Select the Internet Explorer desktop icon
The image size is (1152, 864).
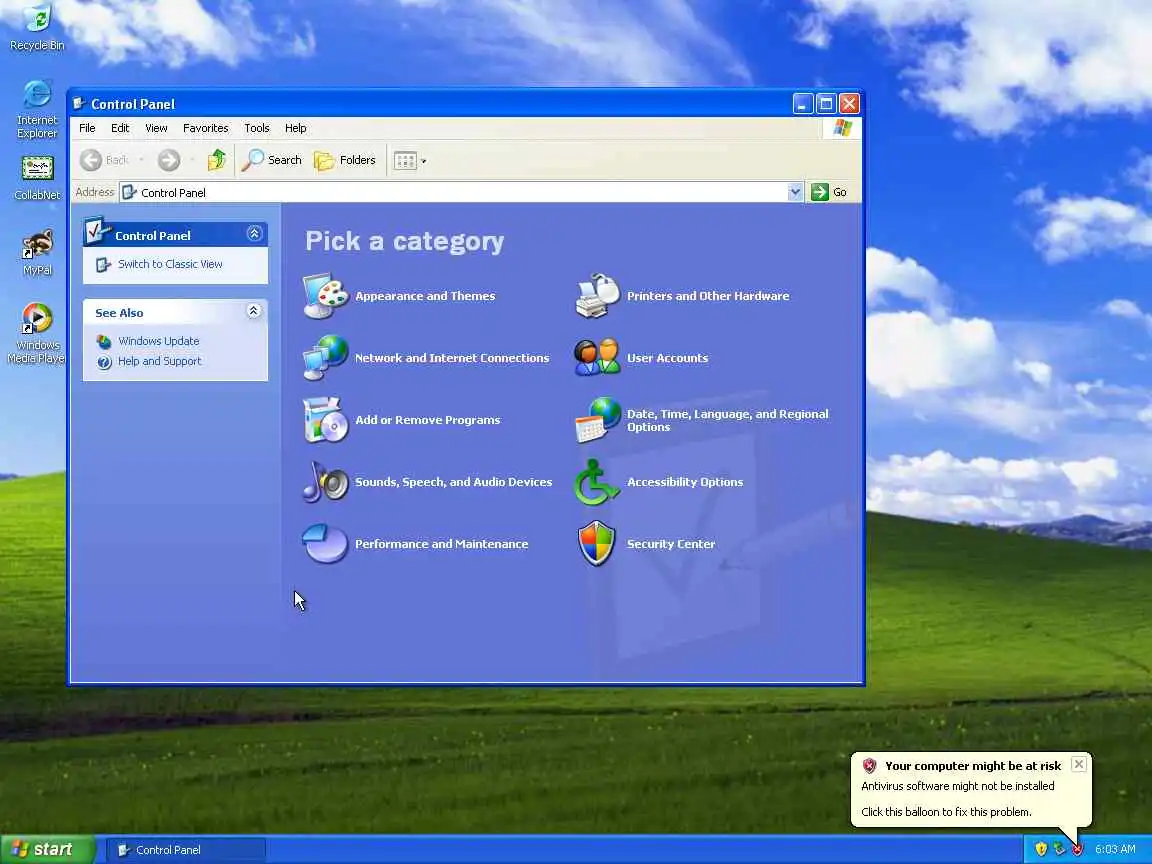[x=37, y=109]
